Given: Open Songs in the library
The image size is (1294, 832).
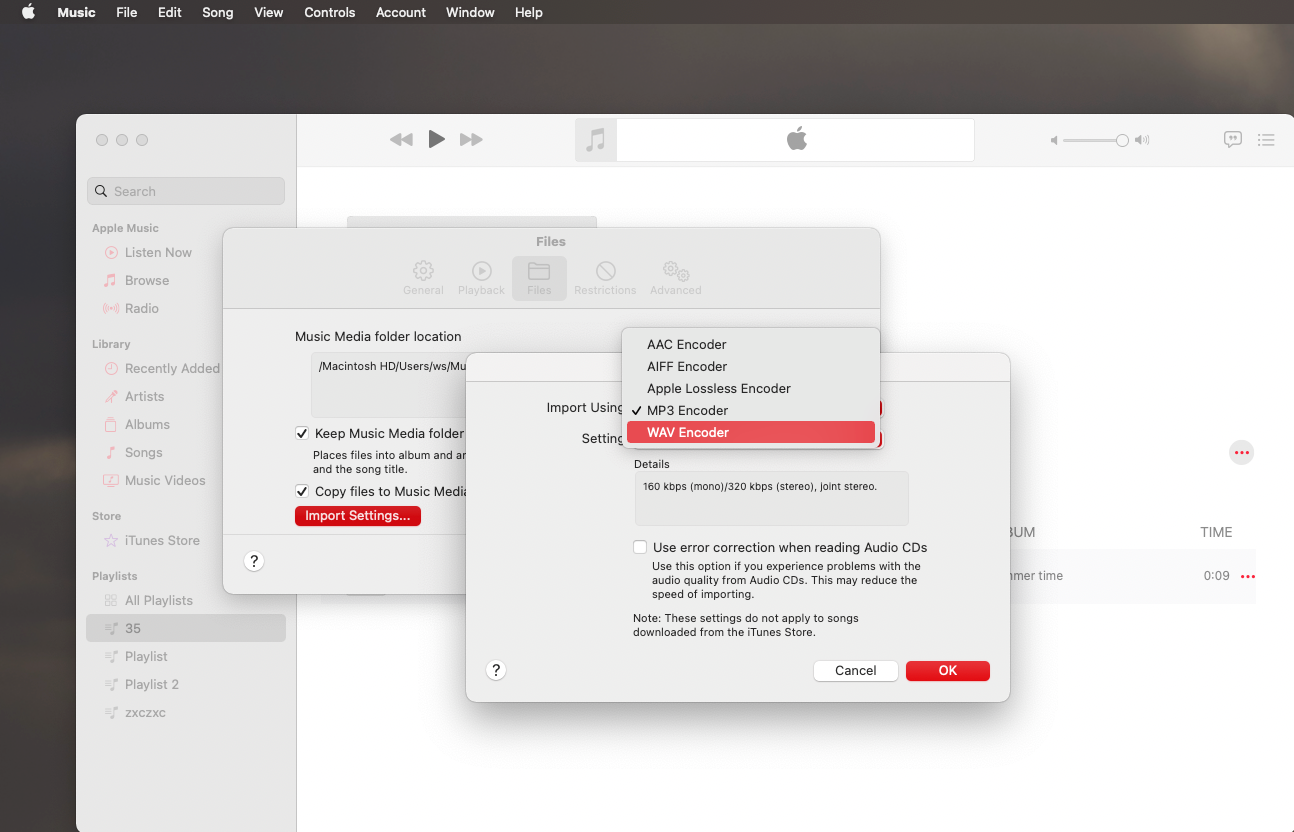Looking at the screenshot, I should tap(144, 452).
